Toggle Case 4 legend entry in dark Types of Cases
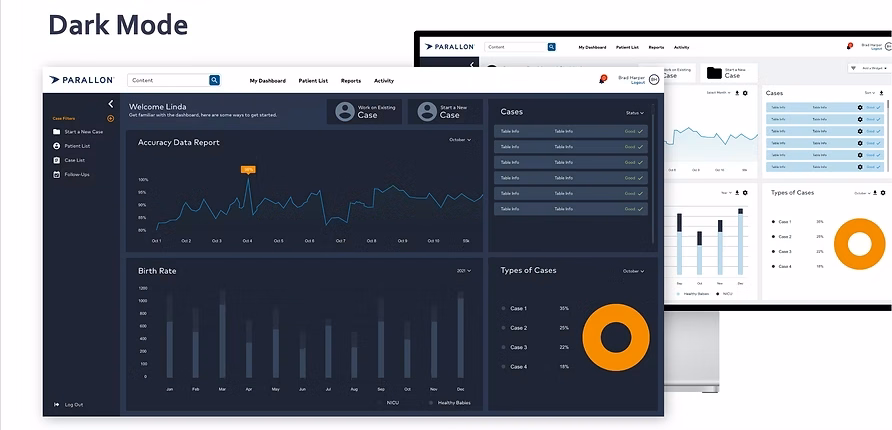Screen dimensions: 892x430 pos(514,367)
